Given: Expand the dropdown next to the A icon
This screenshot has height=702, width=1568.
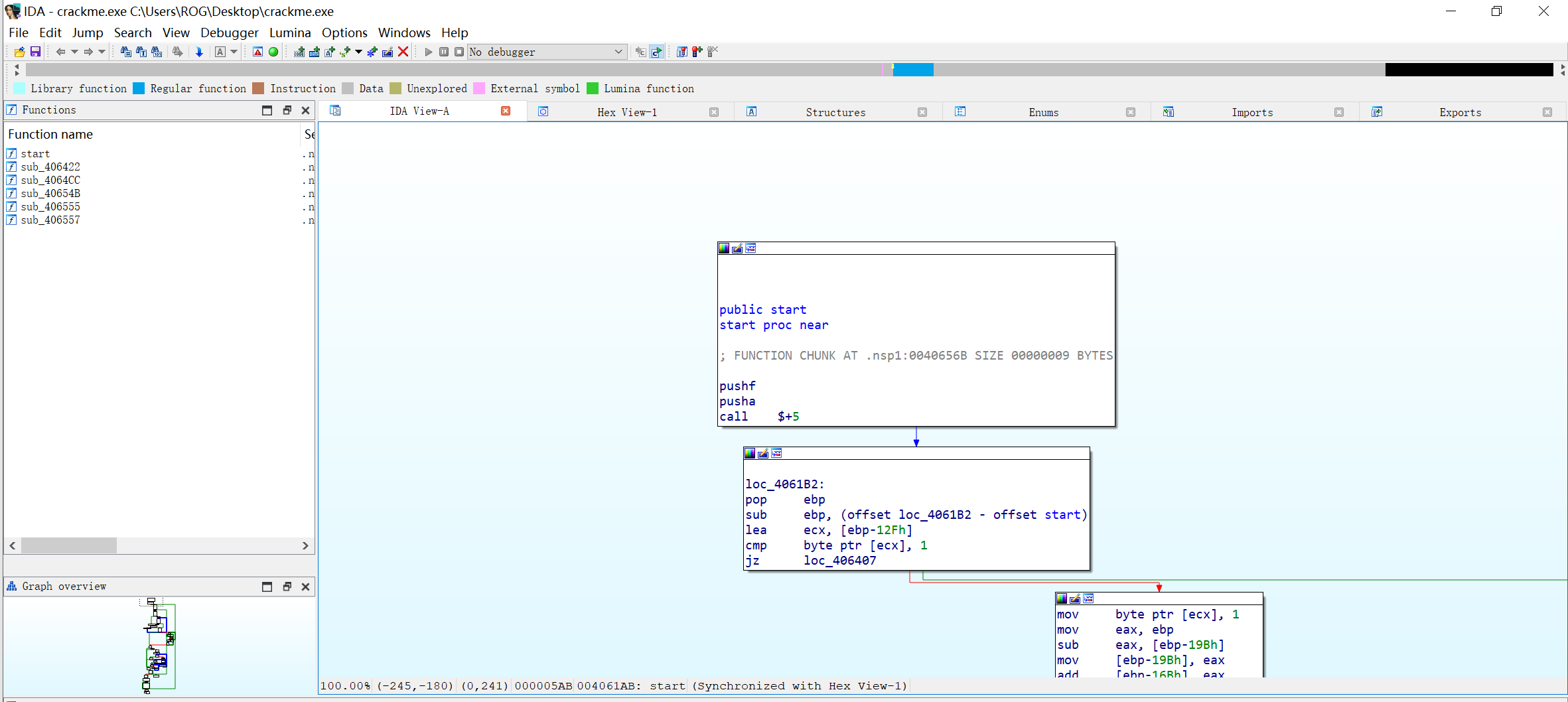Looking at the screenshot, I should point(234,52).
